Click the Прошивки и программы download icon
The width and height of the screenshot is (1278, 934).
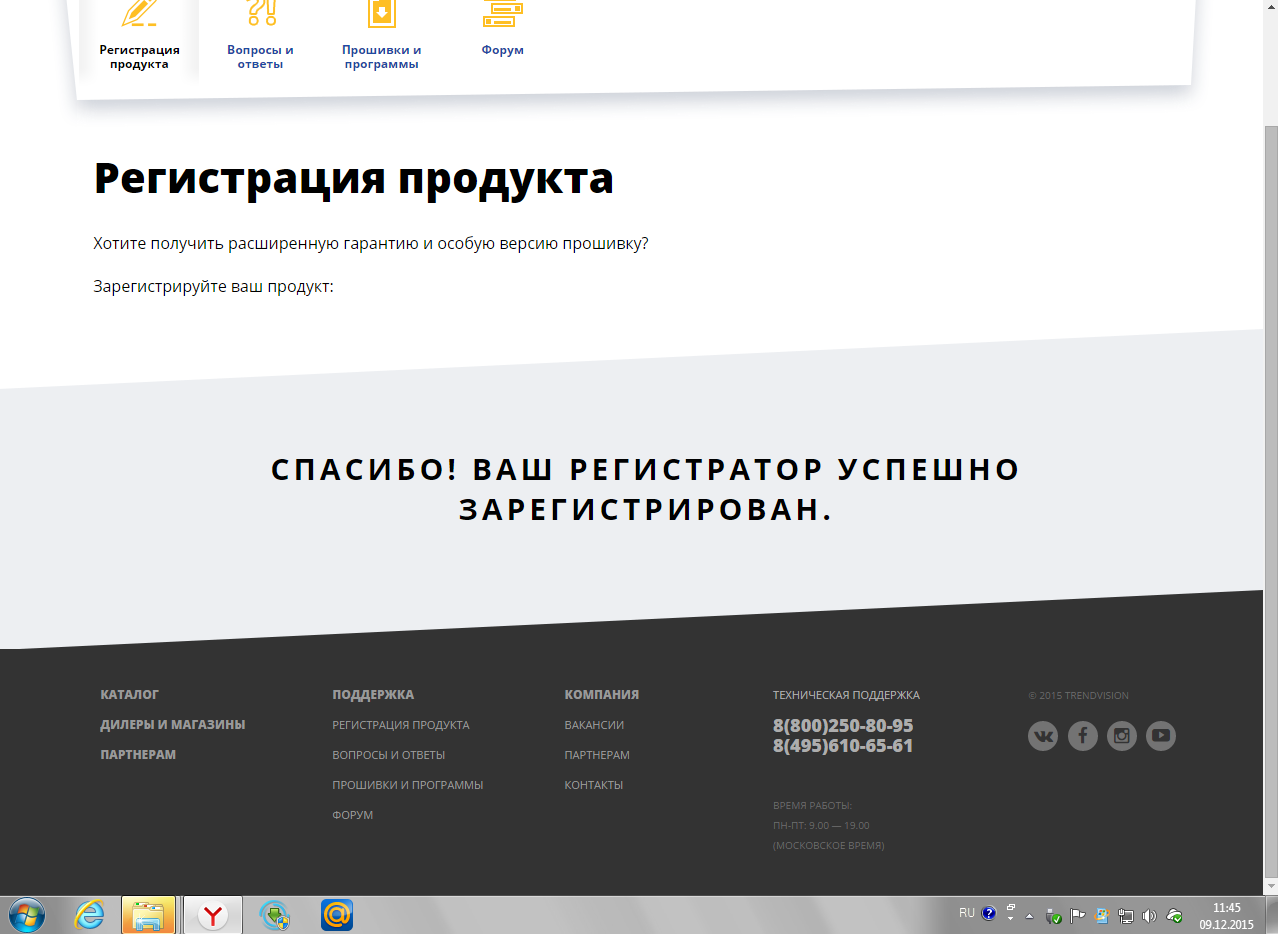381,12
